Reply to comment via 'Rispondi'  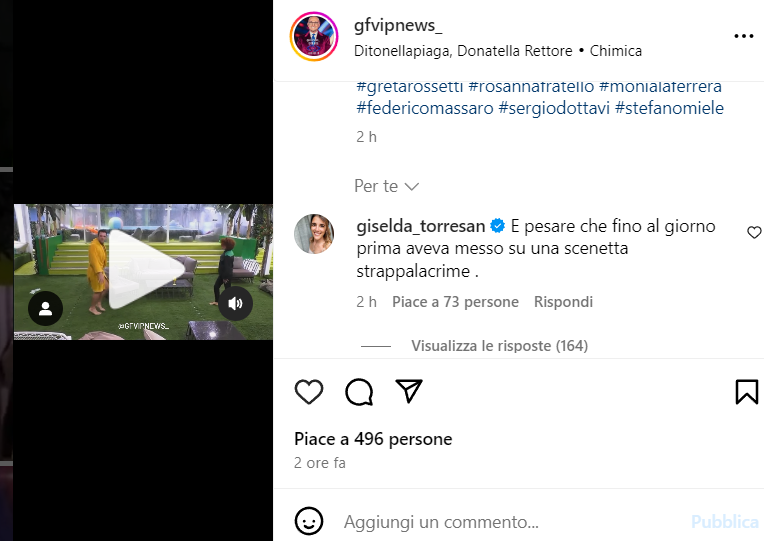(563, 302)
